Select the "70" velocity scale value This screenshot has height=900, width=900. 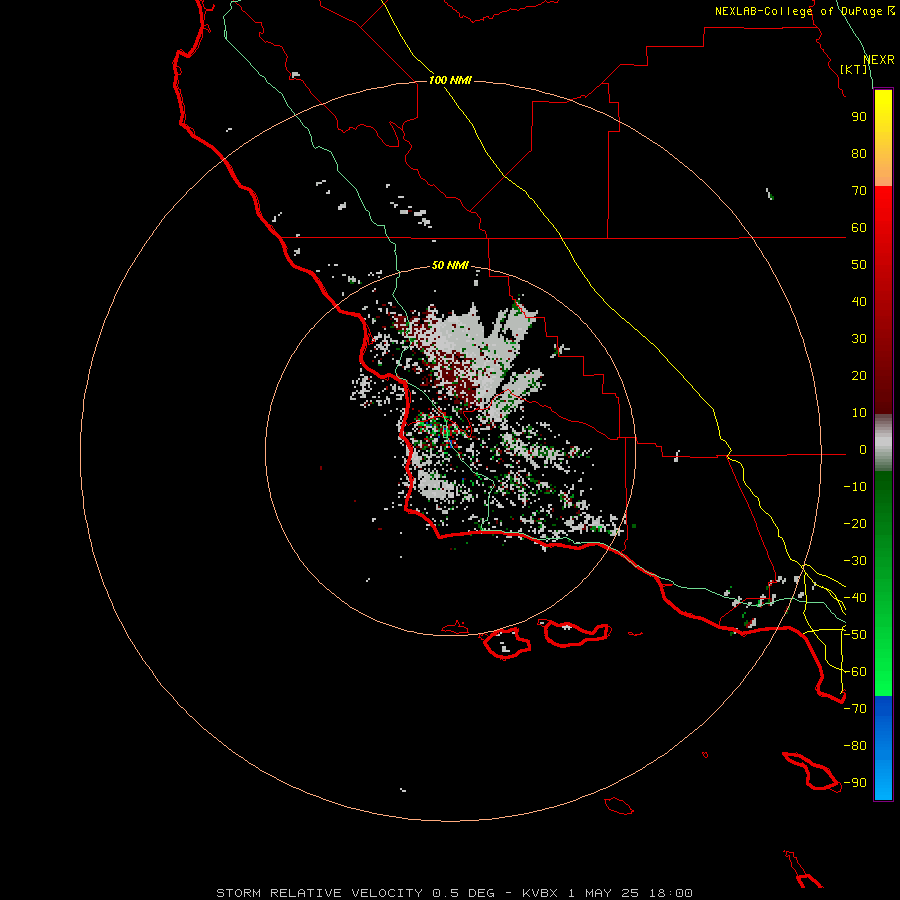click(859, 191)
